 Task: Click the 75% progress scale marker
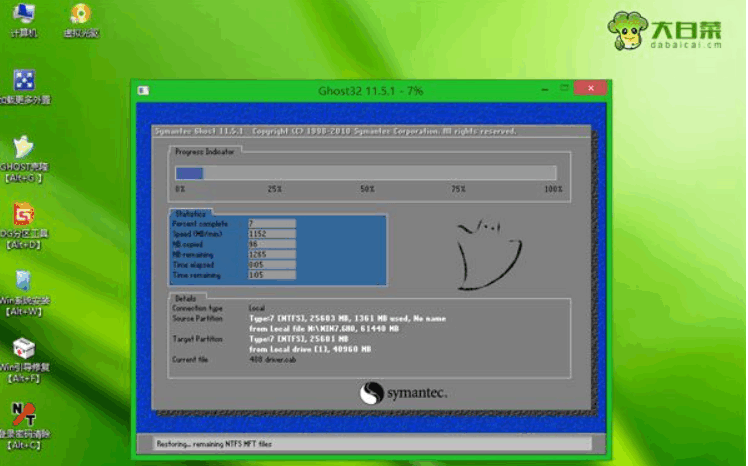458,189
